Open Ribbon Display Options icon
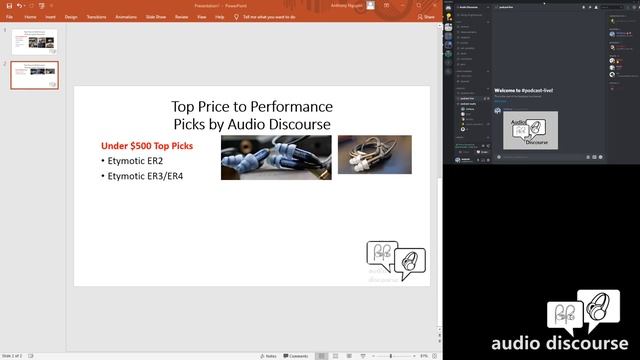 click(386, 5)
